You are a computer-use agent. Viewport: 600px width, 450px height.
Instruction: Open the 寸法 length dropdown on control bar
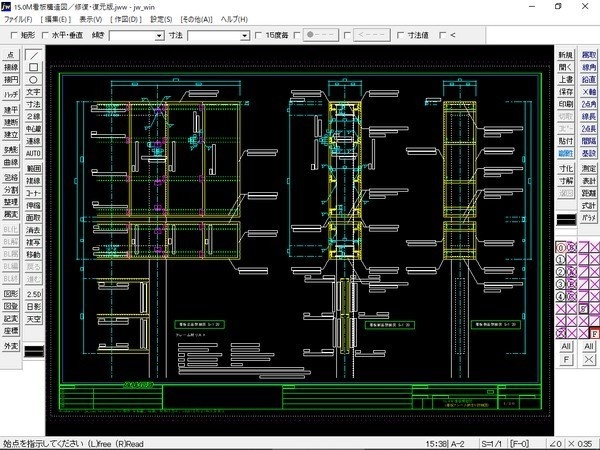point(245,36)
